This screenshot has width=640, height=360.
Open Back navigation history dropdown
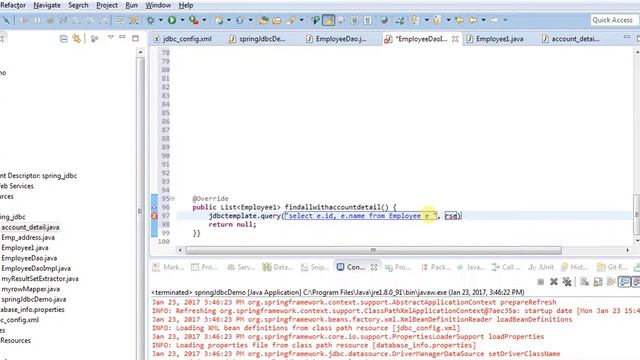[x=483, y=20]
